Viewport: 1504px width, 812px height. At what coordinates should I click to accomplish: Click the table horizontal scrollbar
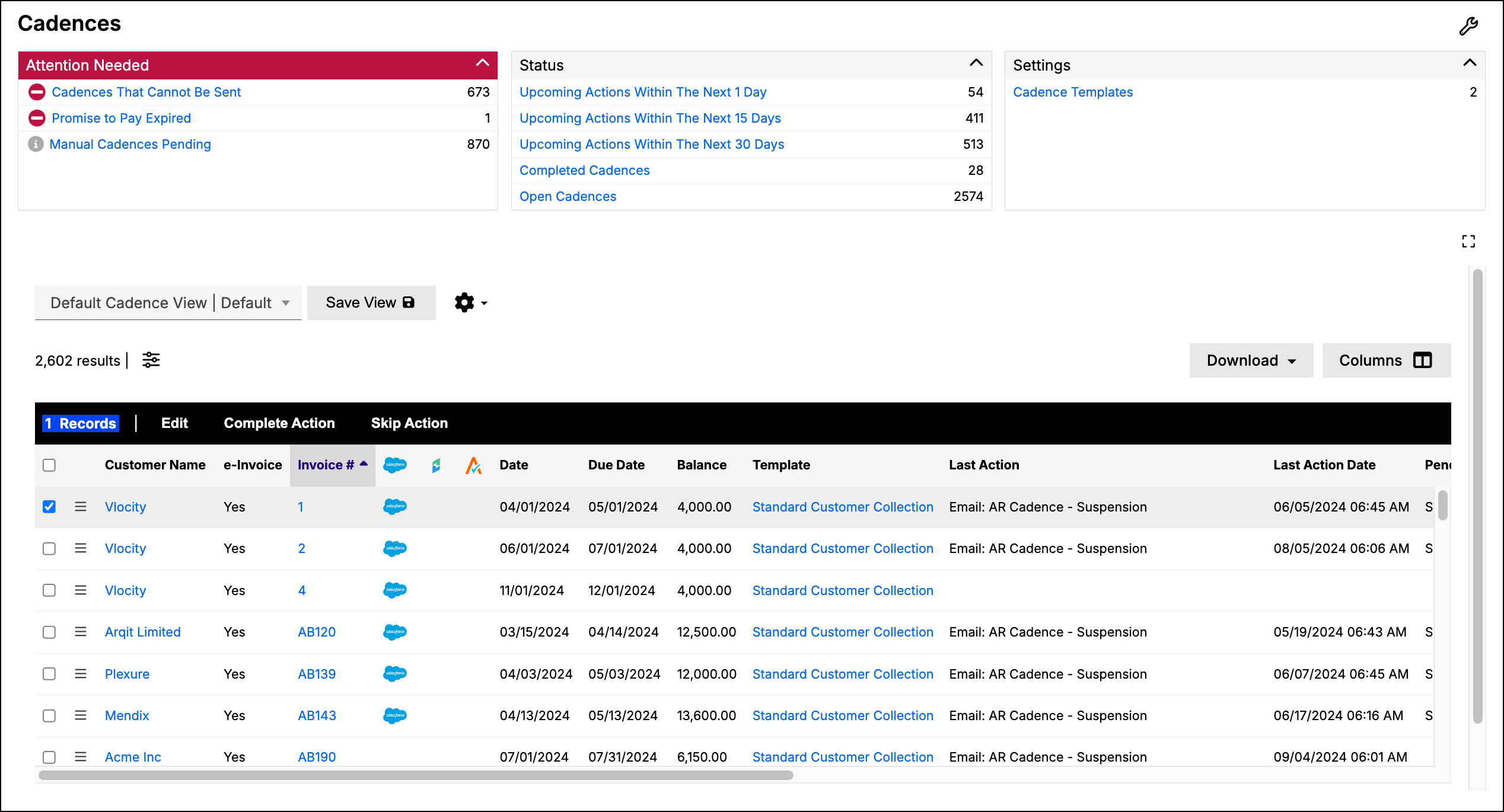coord(416,775)
